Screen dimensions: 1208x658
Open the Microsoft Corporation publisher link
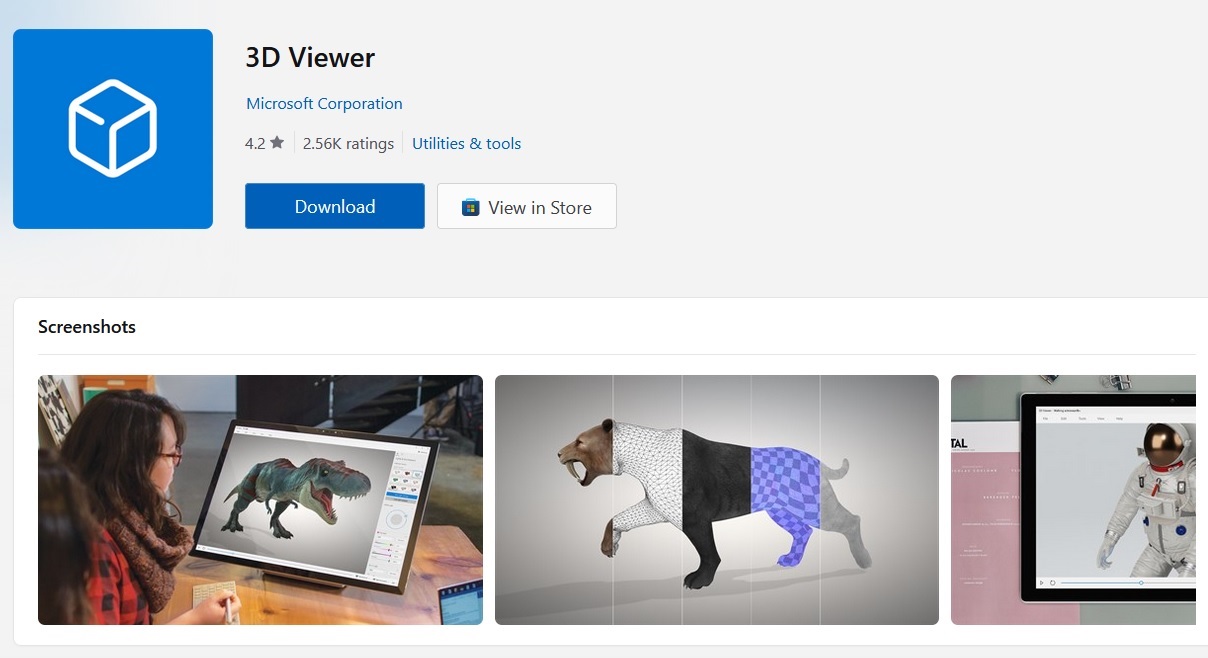[324, 103]
